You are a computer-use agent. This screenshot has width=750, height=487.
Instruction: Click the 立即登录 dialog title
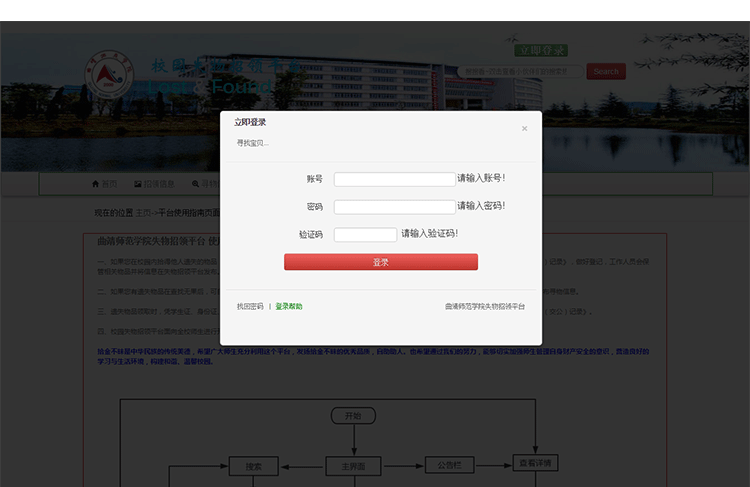[x=250, y=122]
